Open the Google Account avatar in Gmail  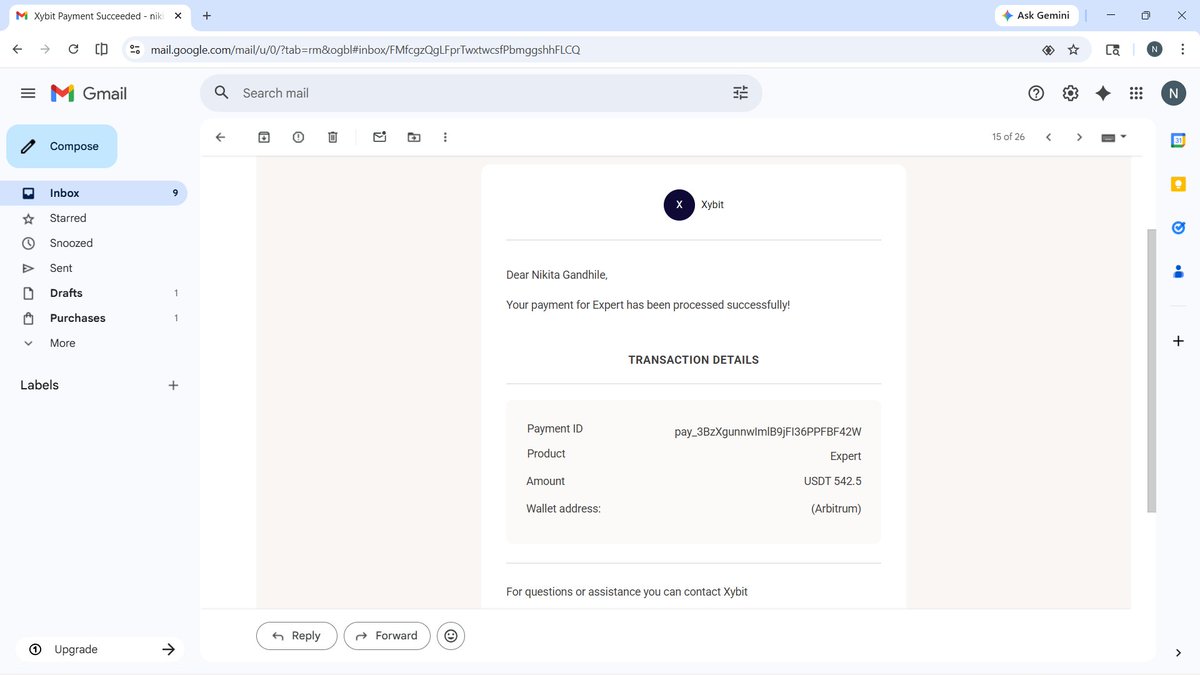pyautogui.click(x=1173, y=93)
